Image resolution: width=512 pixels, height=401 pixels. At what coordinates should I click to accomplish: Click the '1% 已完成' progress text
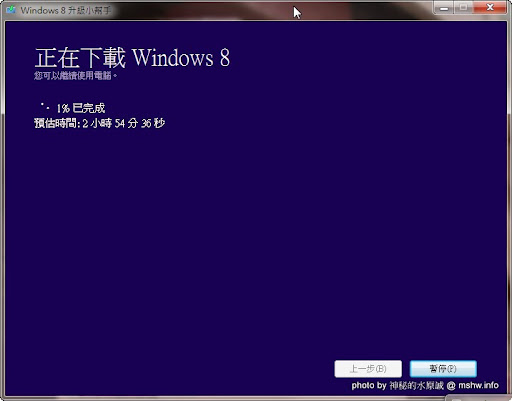tap(81, 108)
